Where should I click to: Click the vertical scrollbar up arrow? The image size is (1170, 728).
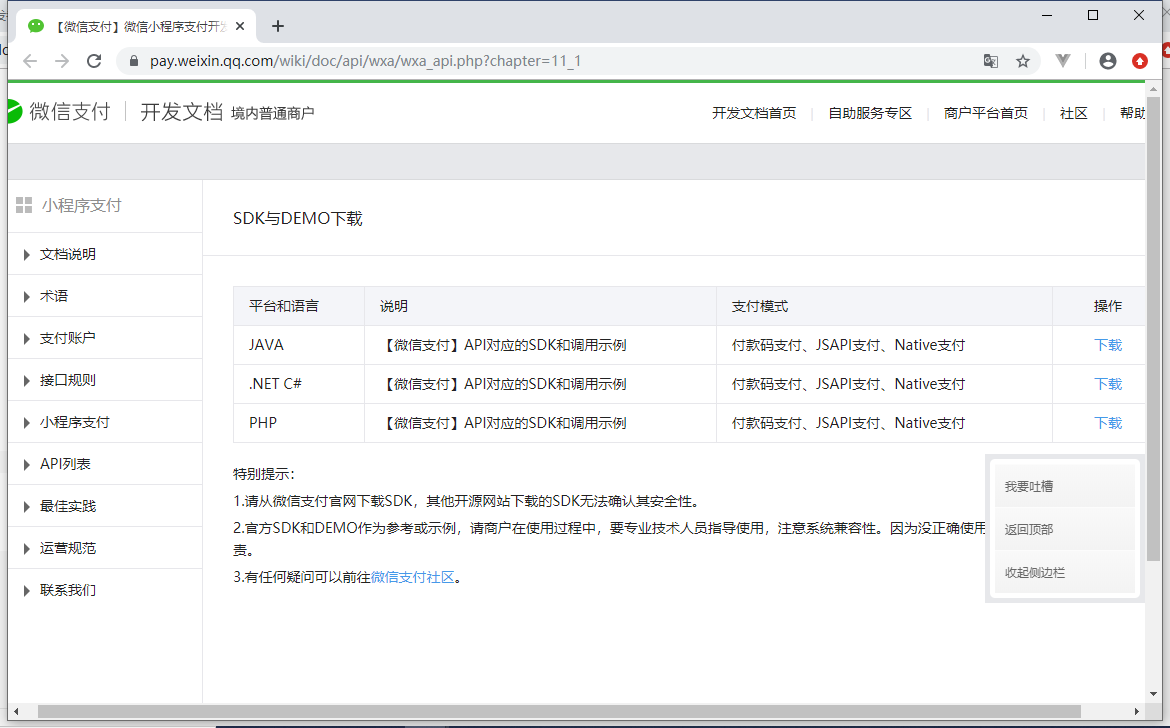pos(1154,88)
